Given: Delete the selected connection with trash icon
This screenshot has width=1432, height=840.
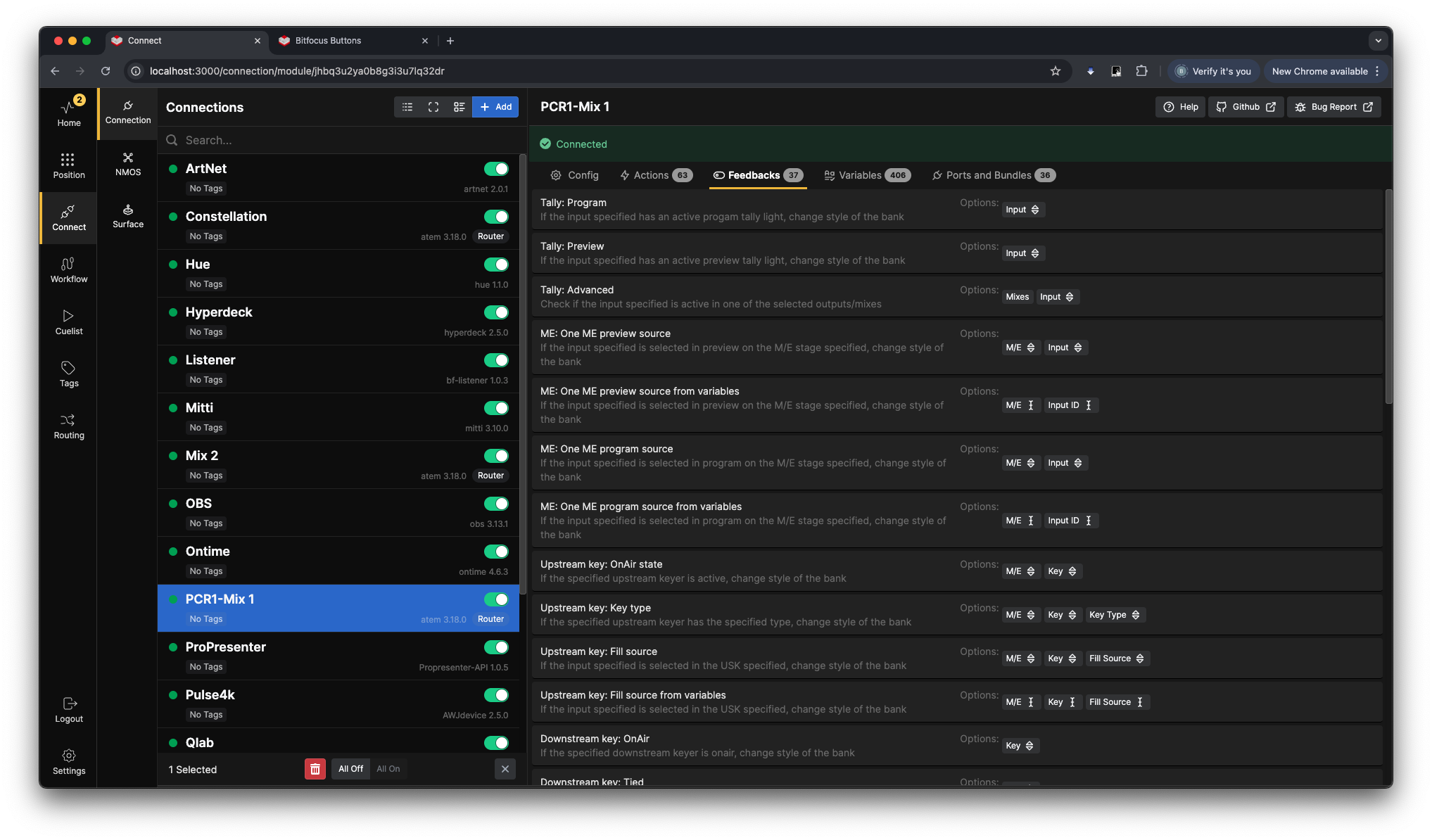Looking at the screenshot, I should click(x=315, y=769).
